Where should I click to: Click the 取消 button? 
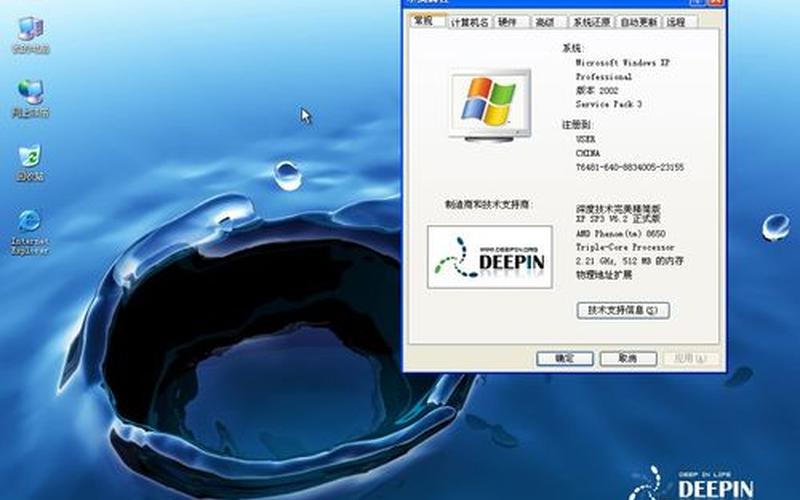(x=628, y=358)
